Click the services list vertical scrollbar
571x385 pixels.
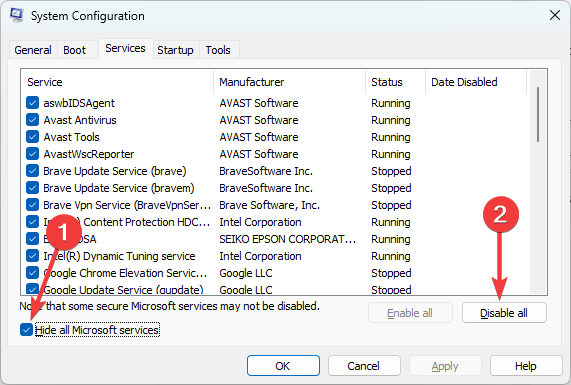(x=538, y=182)
